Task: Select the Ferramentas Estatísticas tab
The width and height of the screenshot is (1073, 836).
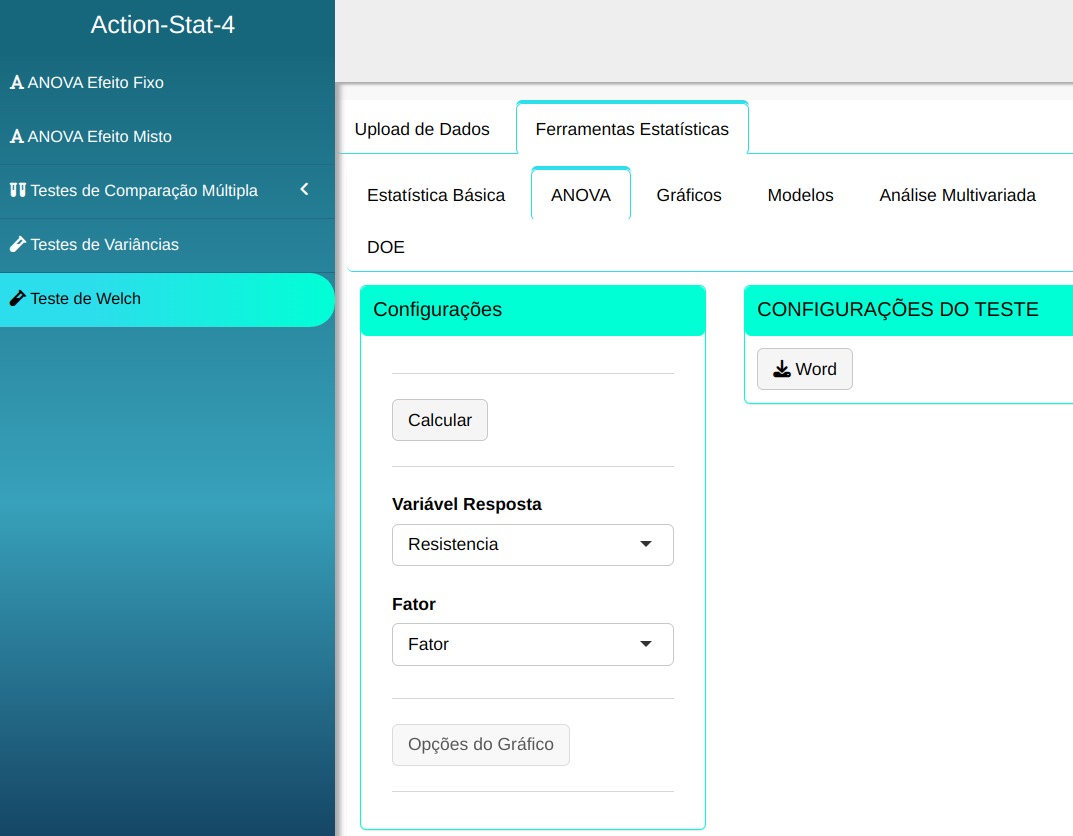Action: 632,129
